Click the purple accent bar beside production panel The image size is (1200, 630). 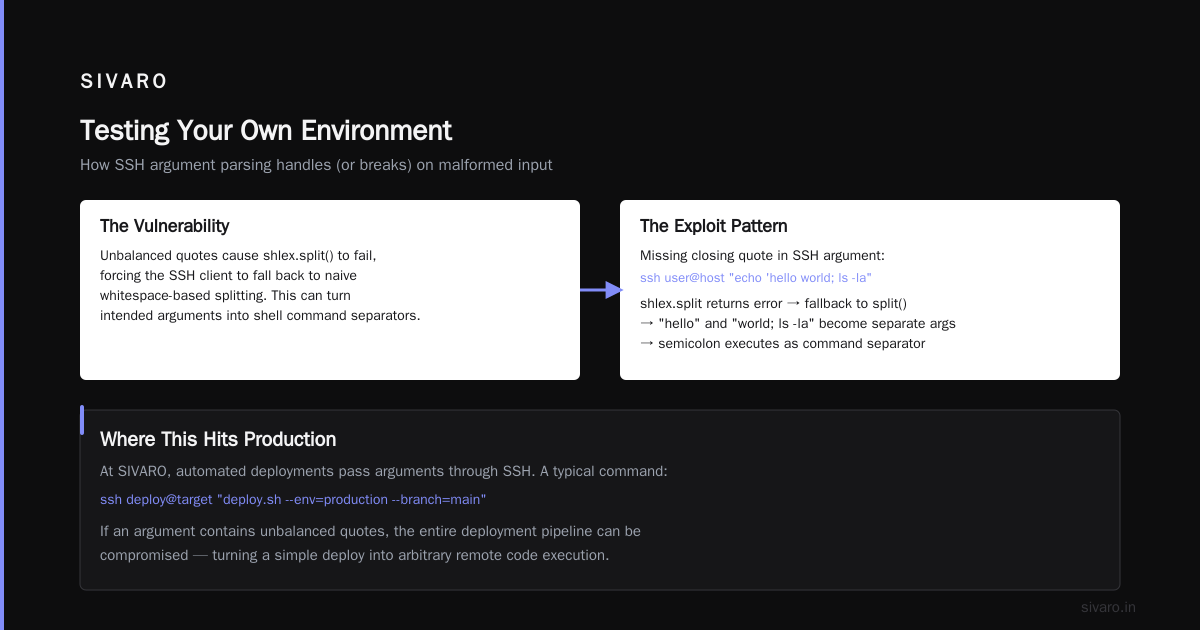pyautogui.click(x=82, y=420)
